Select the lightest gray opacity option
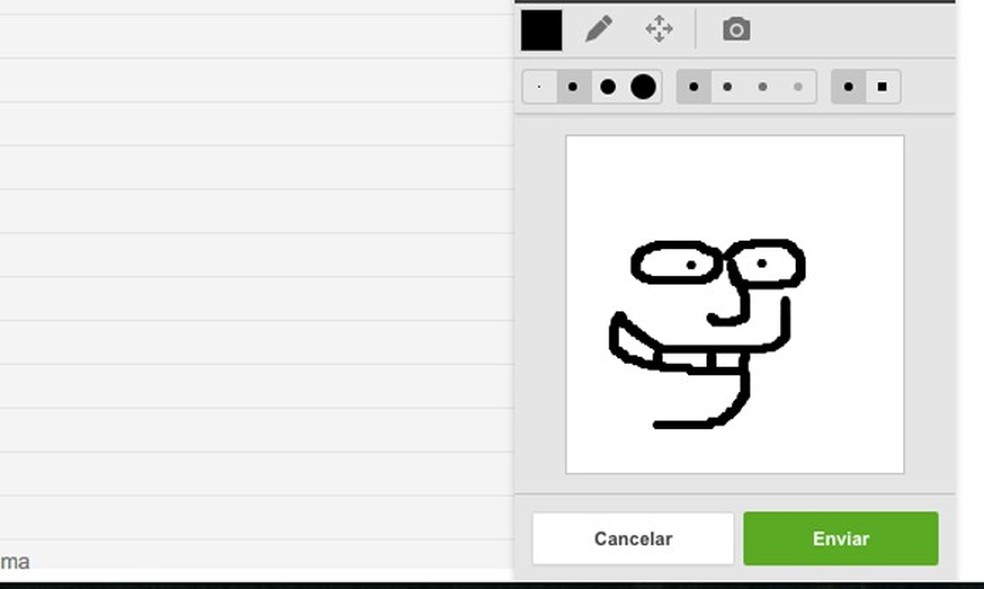Screen dimensions: 984x589 (797, 87)
